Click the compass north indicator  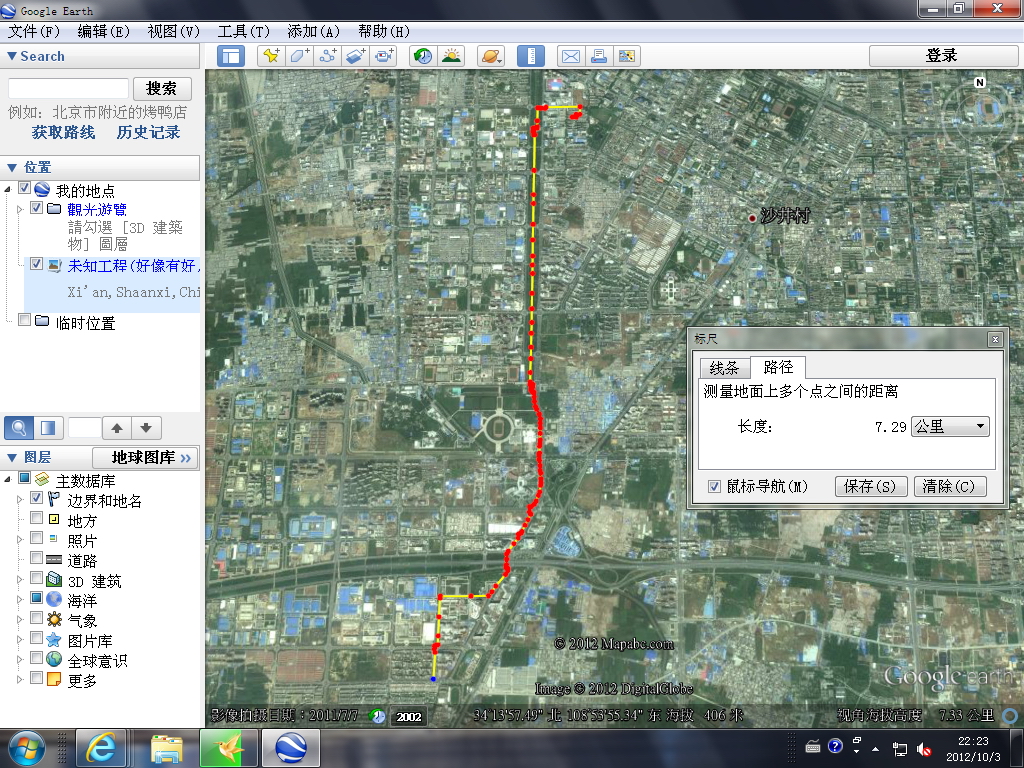(979, 82)
